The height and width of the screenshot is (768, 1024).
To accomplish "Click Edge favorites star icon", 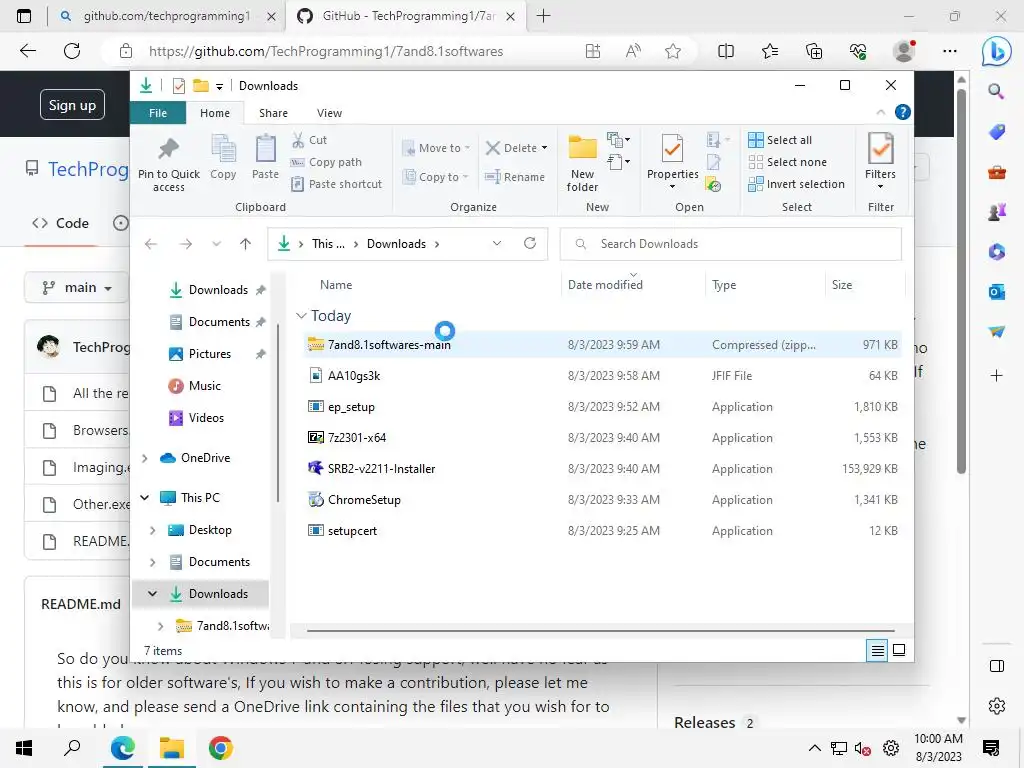I will 673,51.
